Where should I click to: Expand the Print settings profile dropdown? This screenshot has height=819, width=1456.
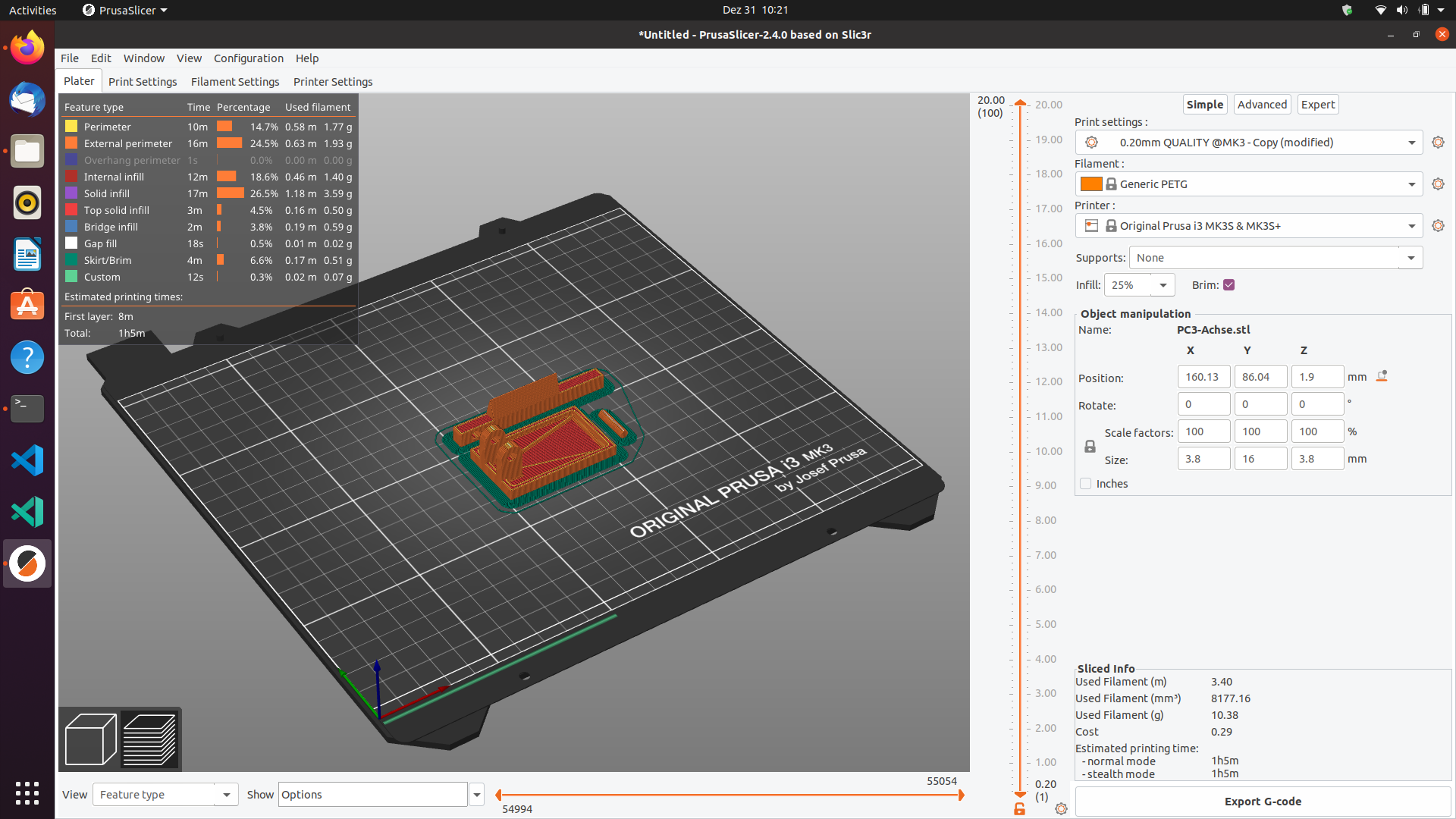1411,141
